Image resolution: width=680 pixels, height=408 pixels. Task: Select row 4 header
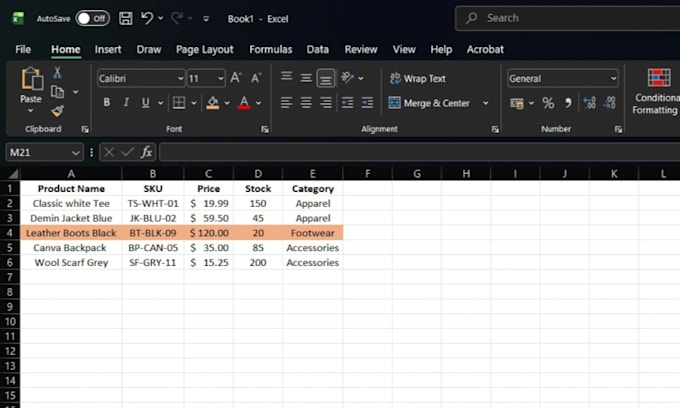[x=10, y=233]
